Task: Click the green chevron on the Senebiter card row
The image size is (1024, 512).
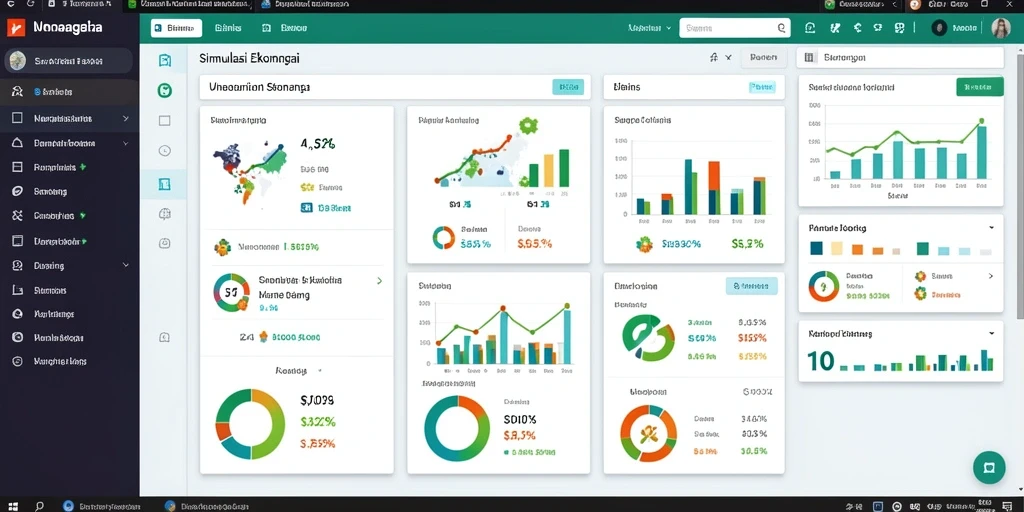Action: (x=379, y=281)
